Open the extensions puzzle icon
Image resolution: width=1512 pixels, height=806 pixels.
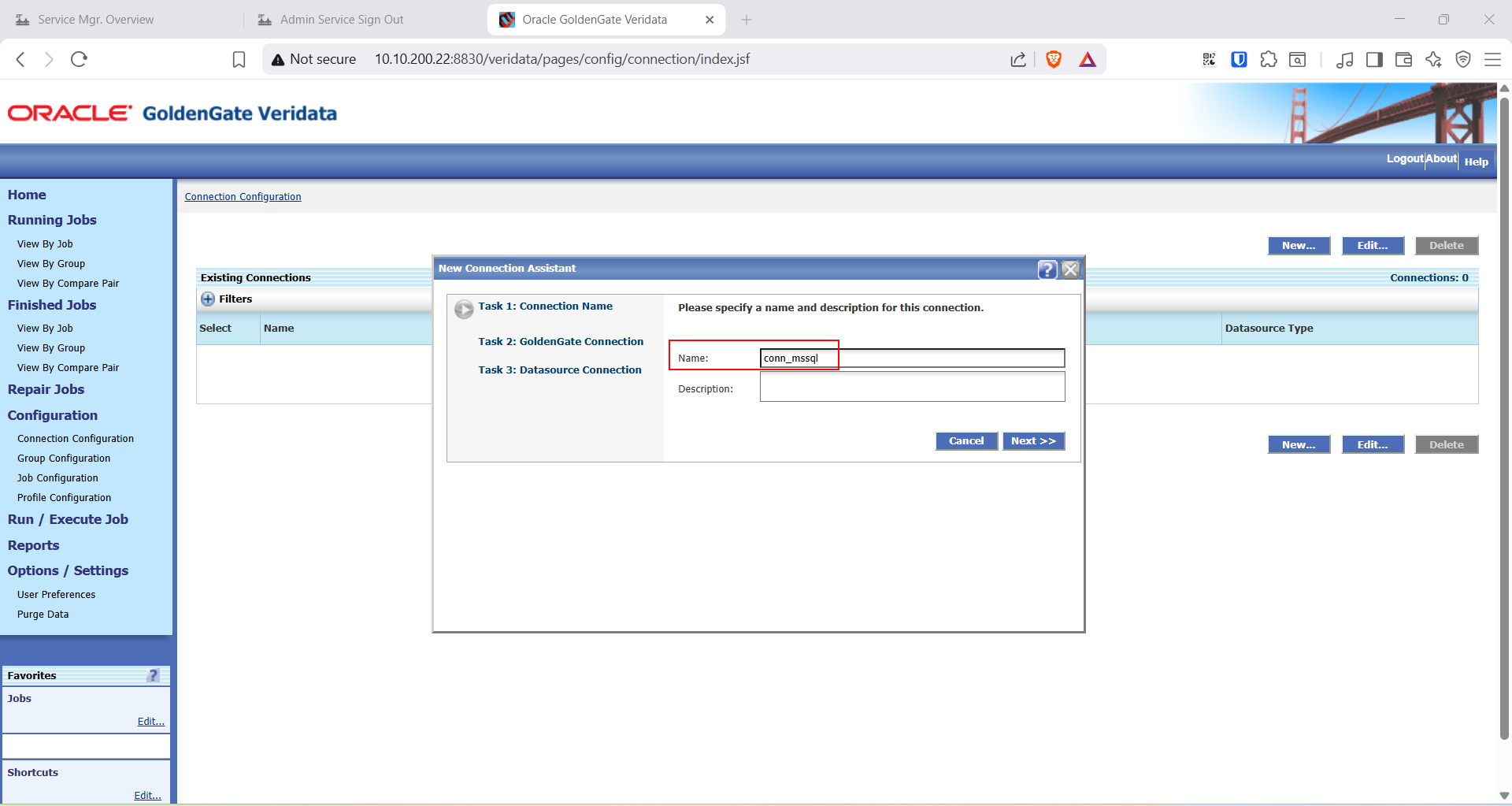(x=1269, y=59)
